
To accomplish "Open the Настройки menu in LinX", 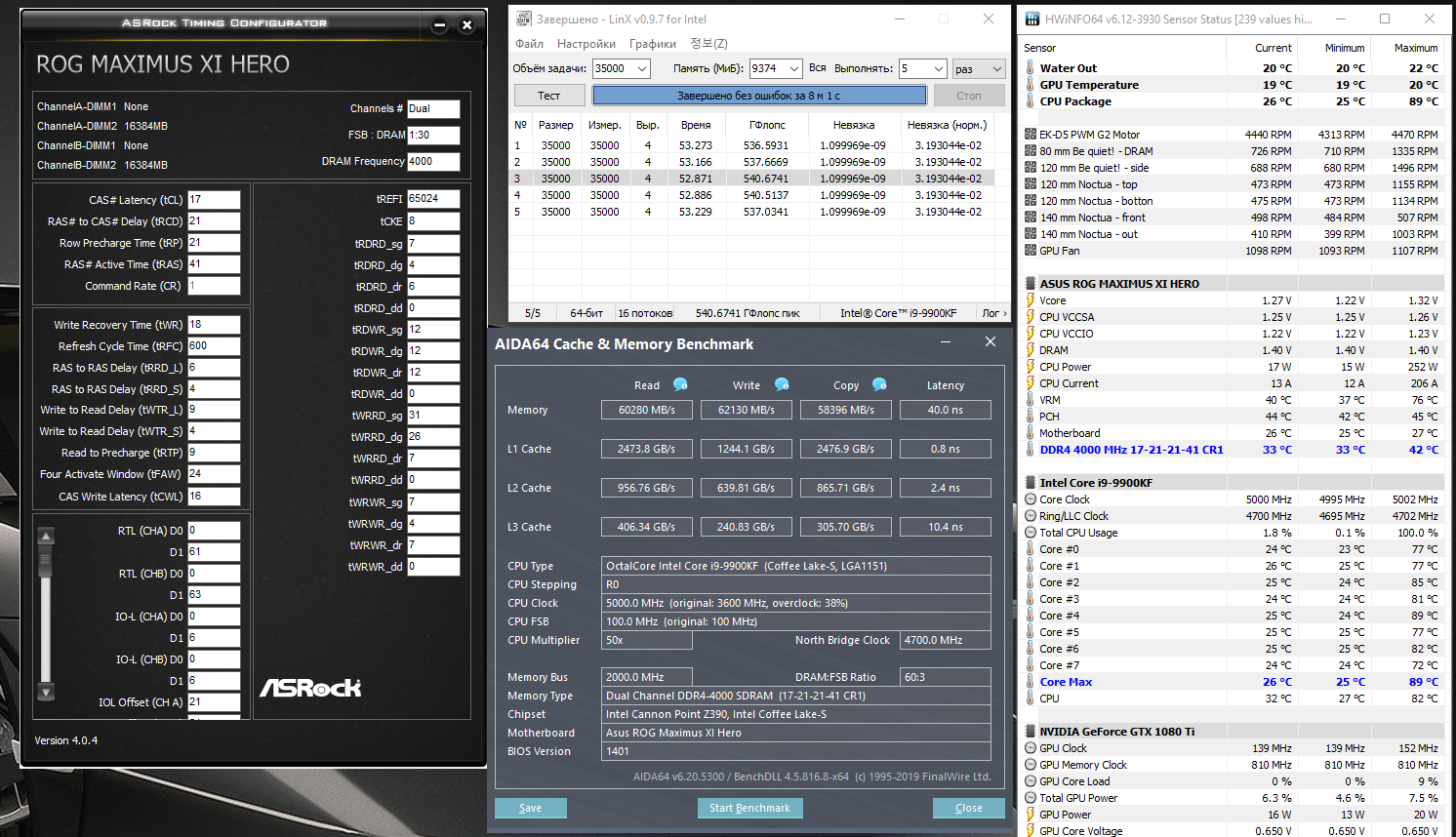I will pyautogui.click(x=586, y=44).
